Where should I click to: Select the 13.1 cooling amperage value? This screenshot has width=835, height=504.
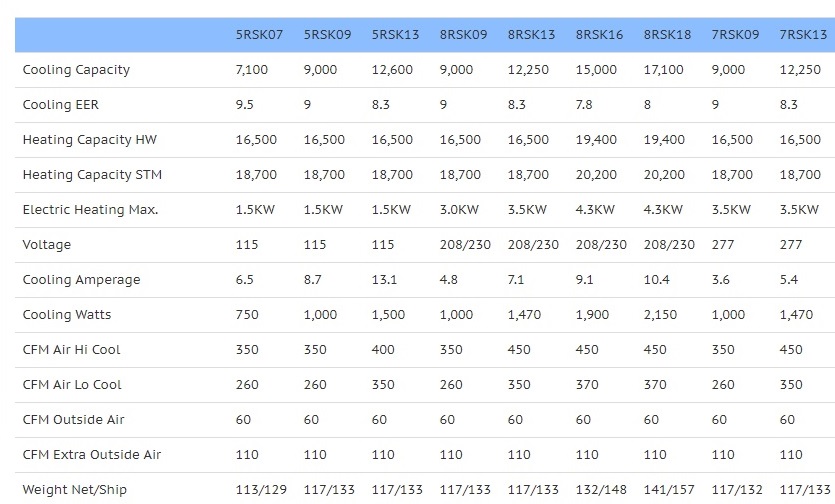tap(384, 280)
